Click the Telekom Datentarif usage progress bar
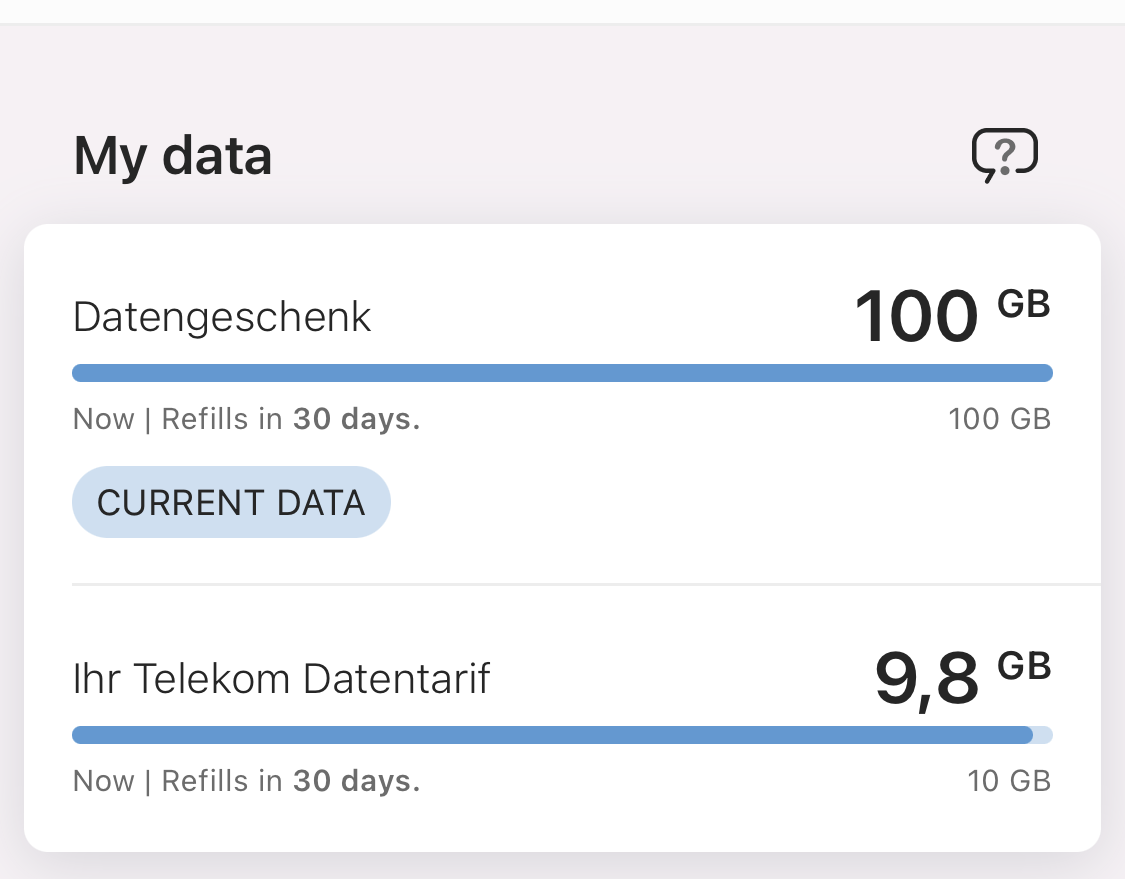 point(552,736)
